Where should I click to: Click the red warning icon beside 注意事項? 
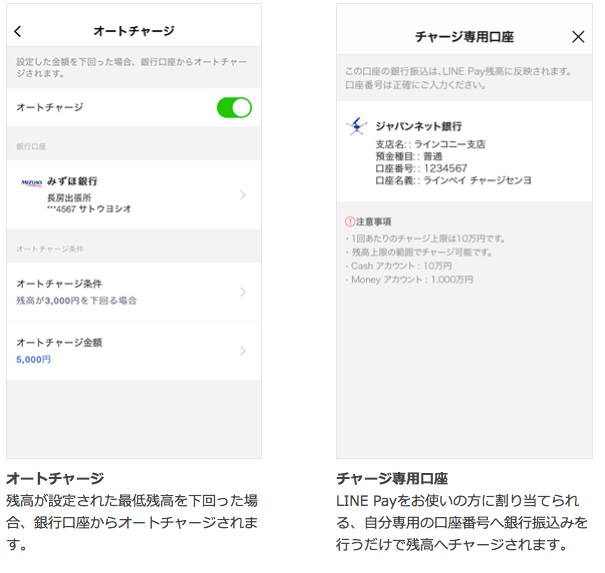(350, 221)
